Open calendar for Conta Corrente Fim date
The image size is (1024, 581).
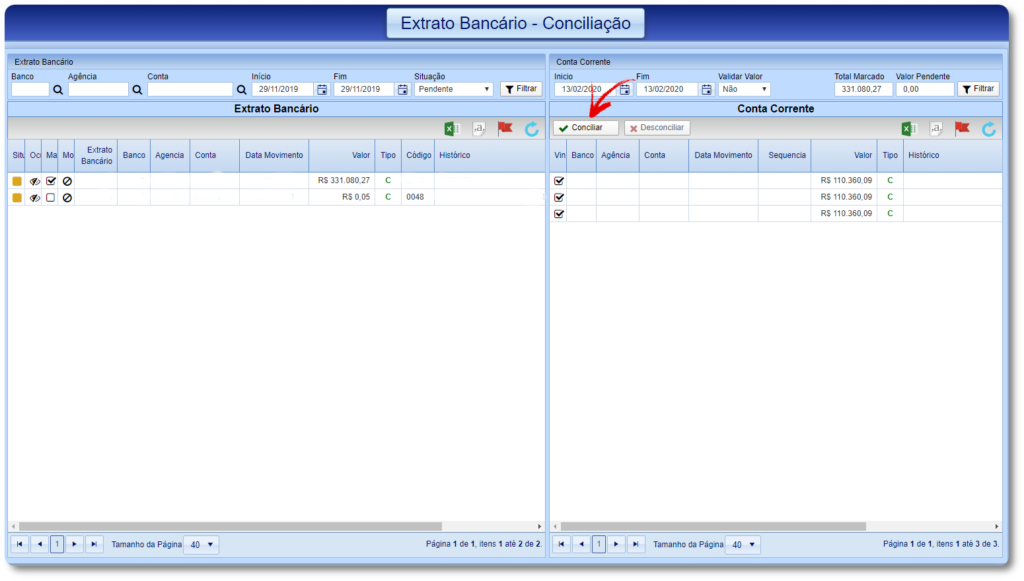click(706, 89)
